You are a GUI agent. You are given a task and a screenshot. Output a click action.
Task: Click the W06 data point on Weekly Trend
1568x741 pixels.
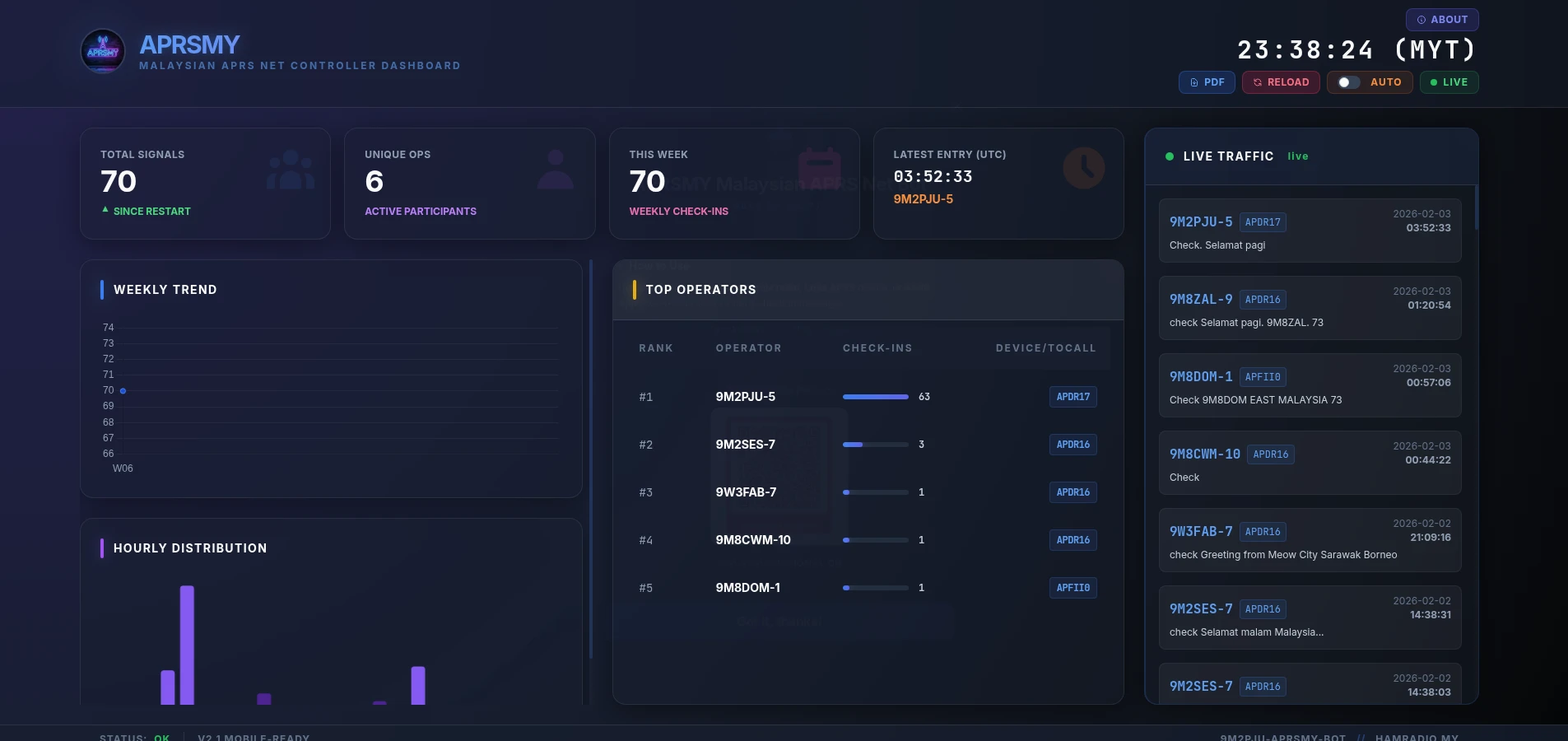[x=123, y=391]
